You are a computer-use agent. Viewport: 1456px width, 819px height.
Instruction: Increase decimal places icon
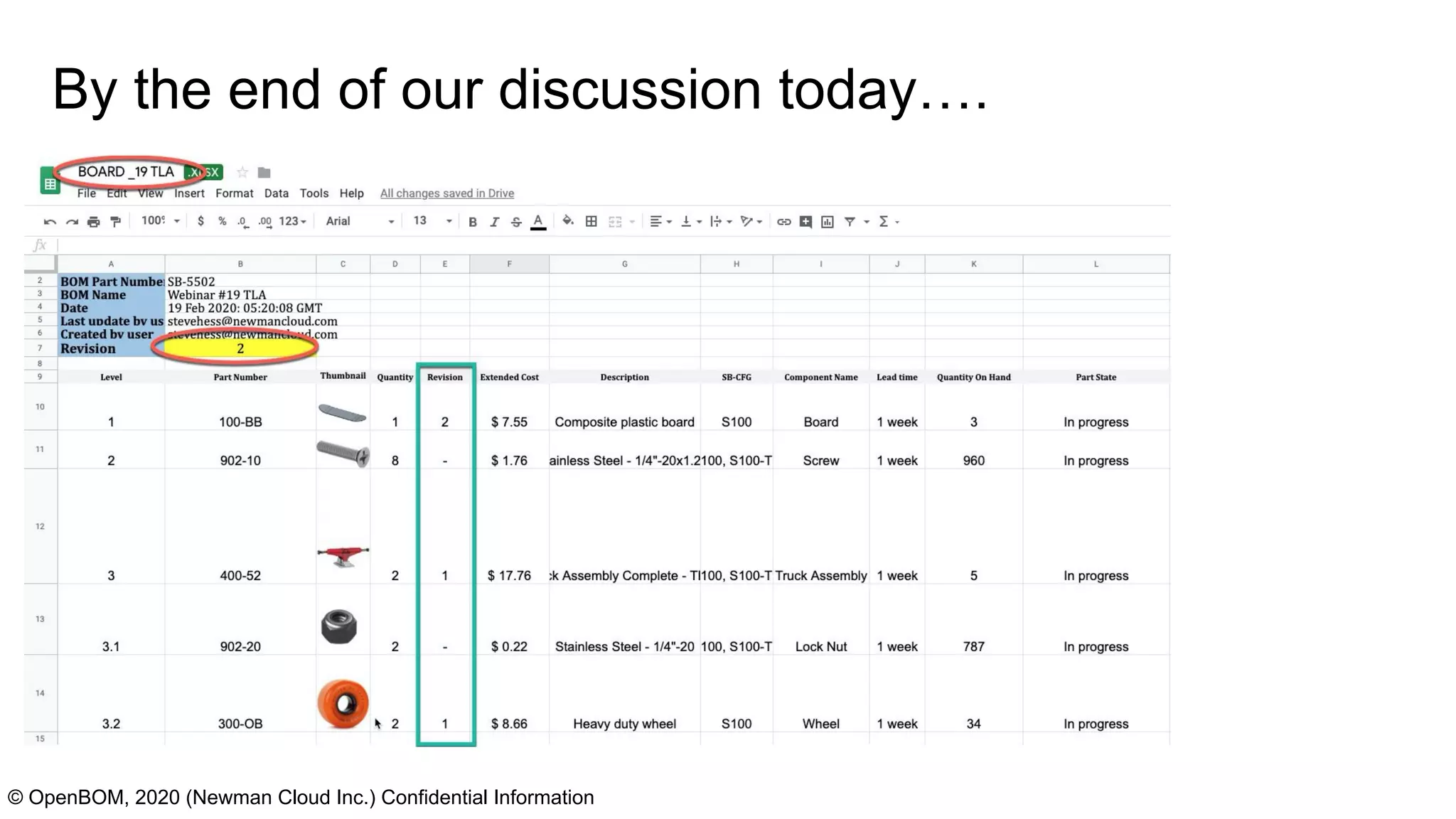pyautogui.click(x=265, y=222)
